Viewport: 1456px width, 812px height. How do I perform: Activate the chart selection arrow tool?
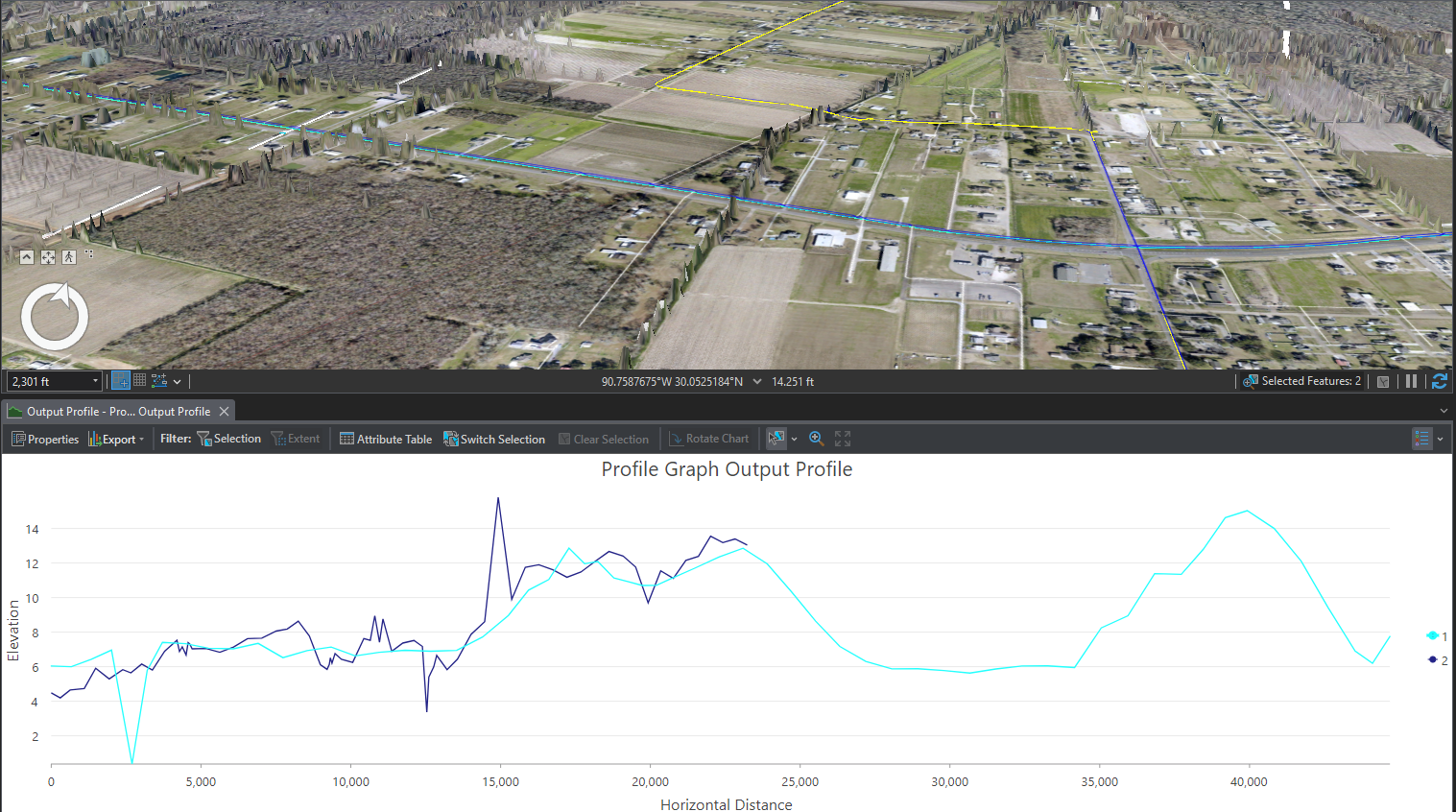(775, 439)
